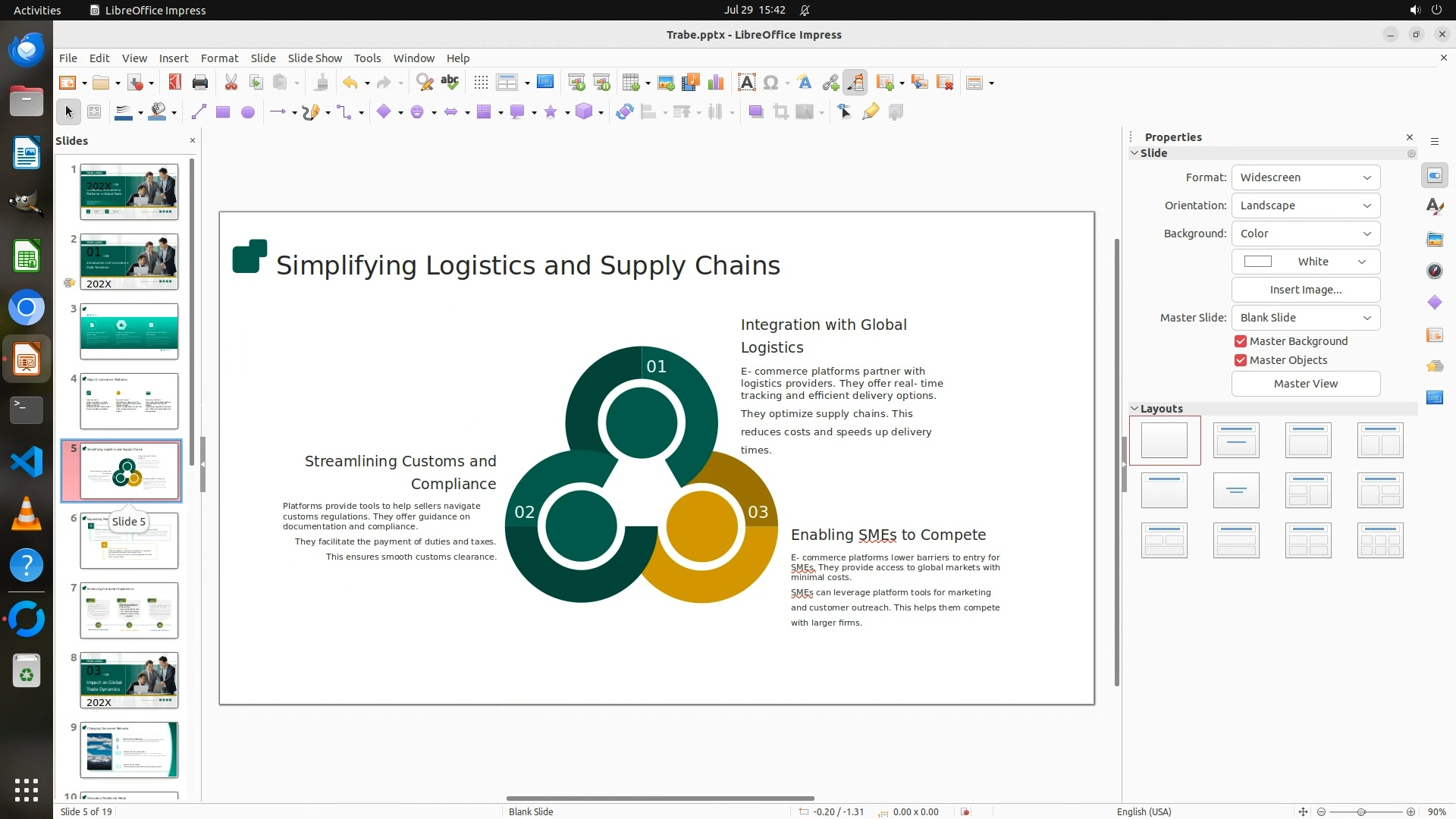Click the Crop image tool icon
1456x819 pixels.
pos(780,112)
